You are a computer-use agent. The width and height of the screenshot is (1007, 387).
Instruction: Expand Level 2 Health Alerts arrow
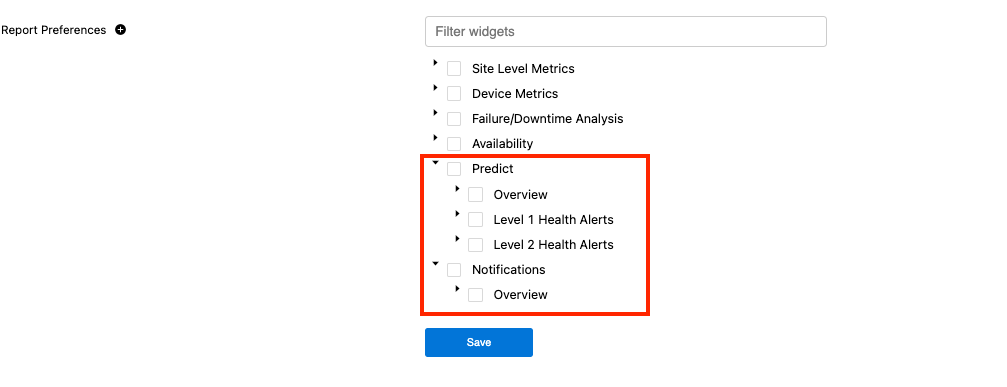click(x=457, y=238)
